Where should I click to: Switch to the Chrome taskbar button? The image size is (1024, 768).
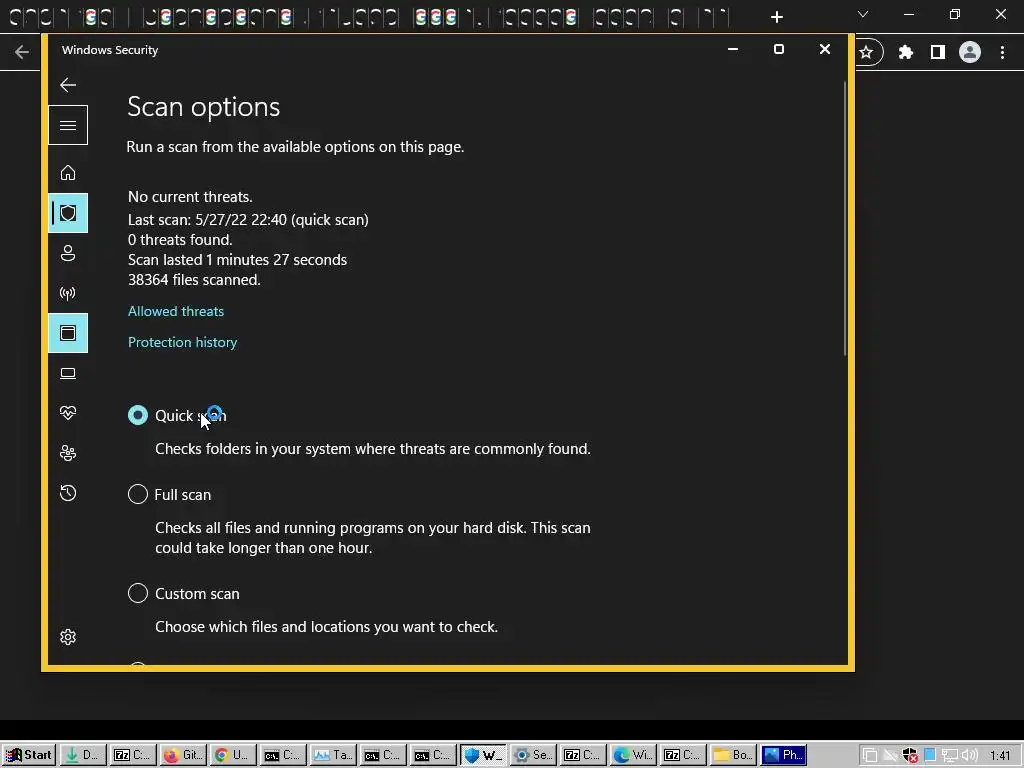point(232,755)
